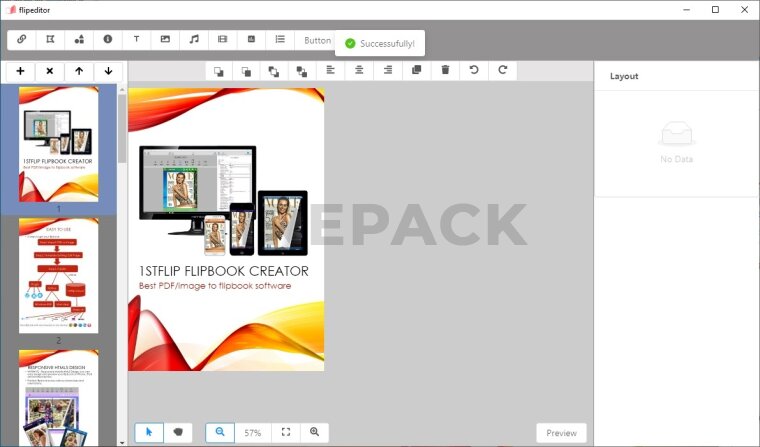Move the selected page down

click(x=108, y=72)
